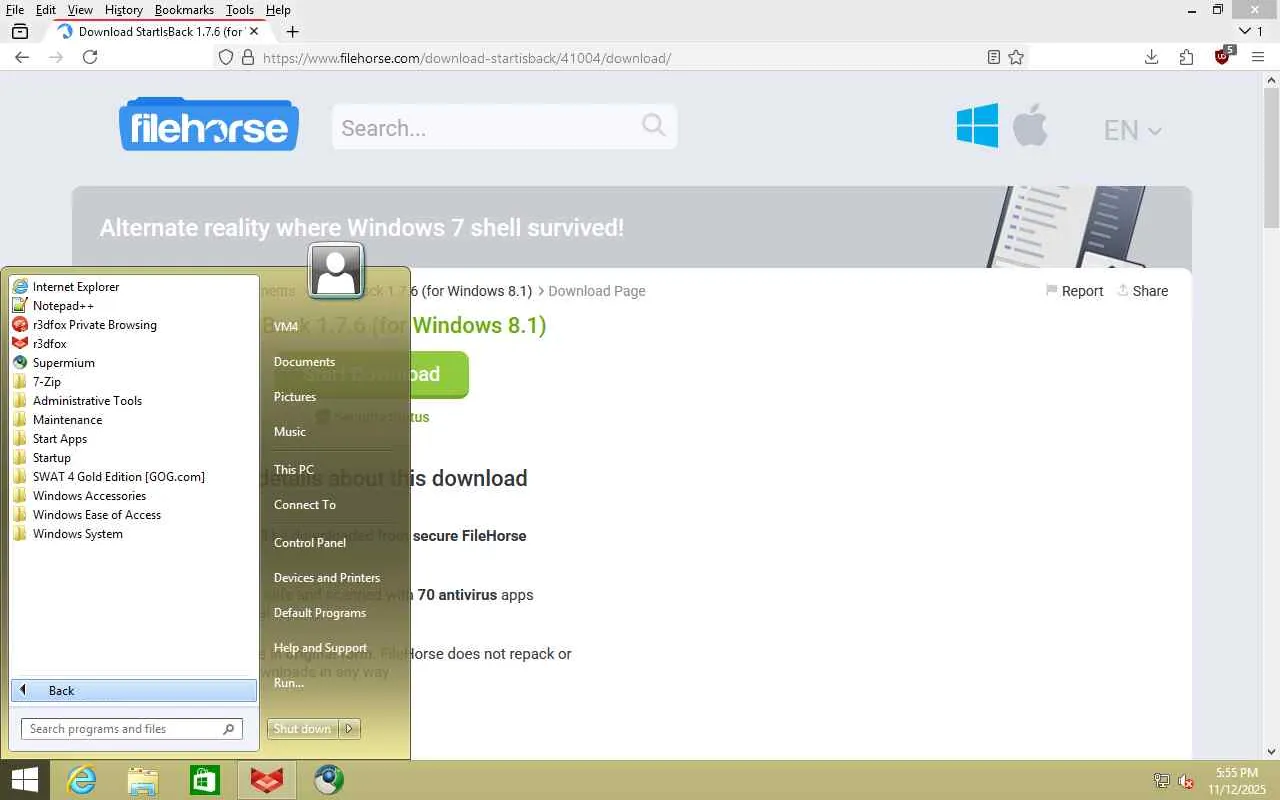Launch Internet Explorer from the taskbar
This screenshot has height=800, width=1280.
(81, 780)
